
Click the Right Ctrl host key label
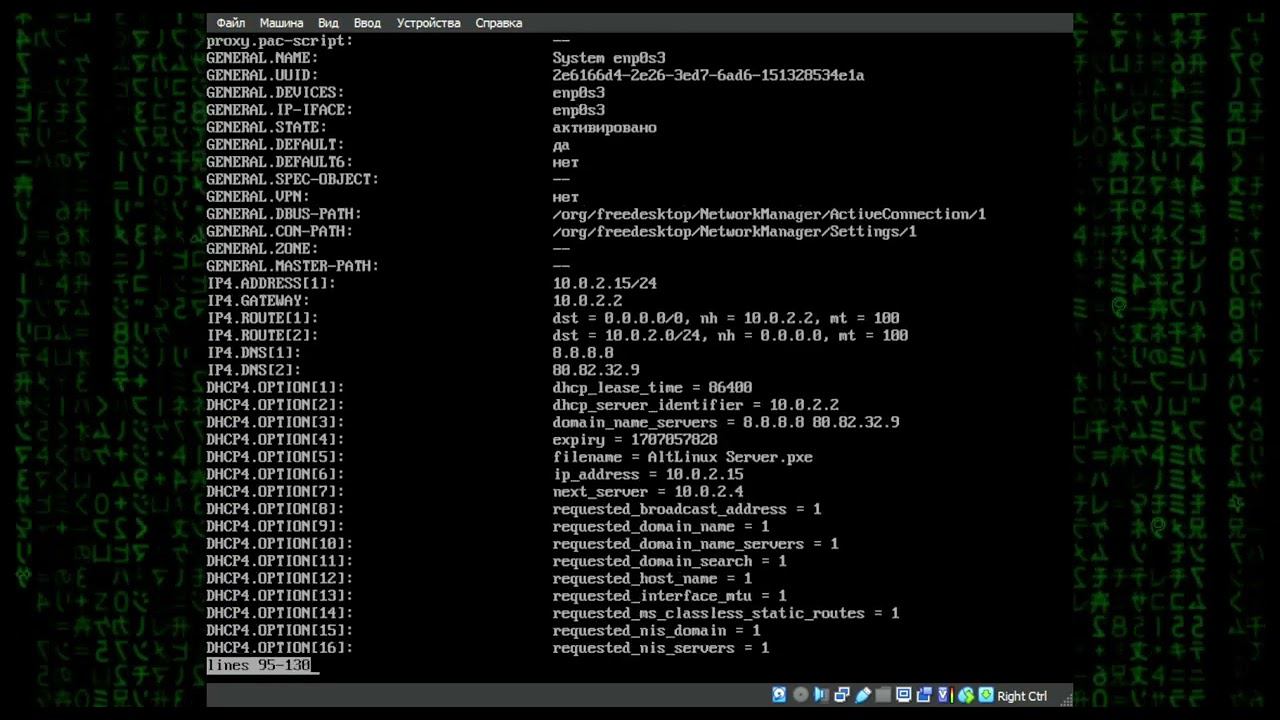tap(1022, 696)
